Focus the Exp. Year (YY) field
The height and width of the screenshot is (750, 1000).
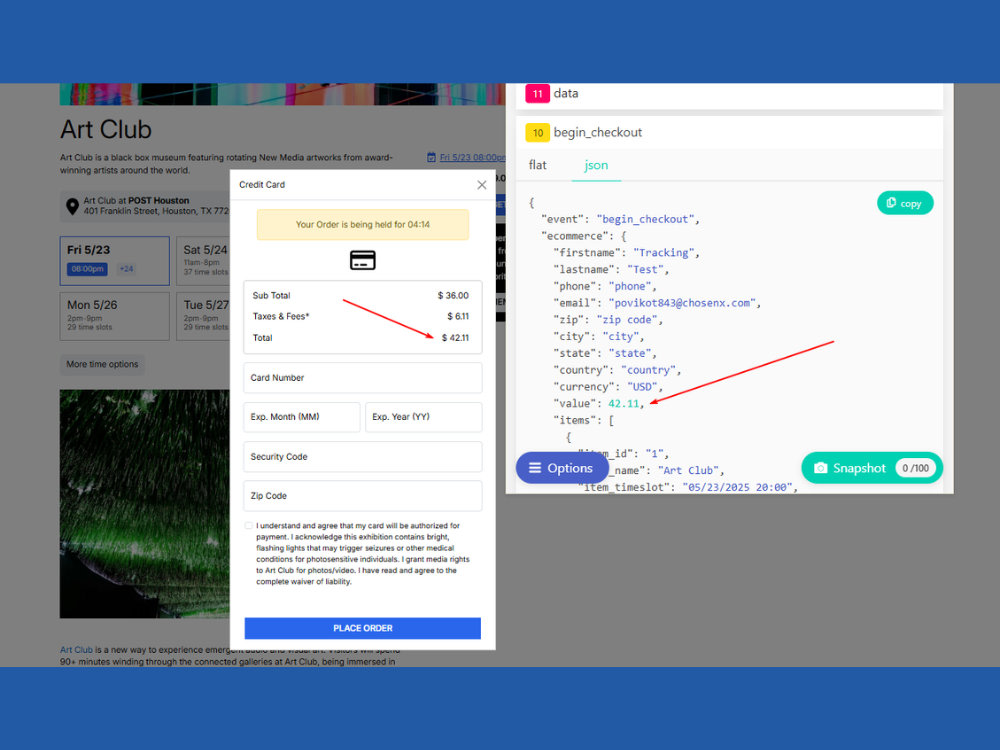click(x=423, y=417)
